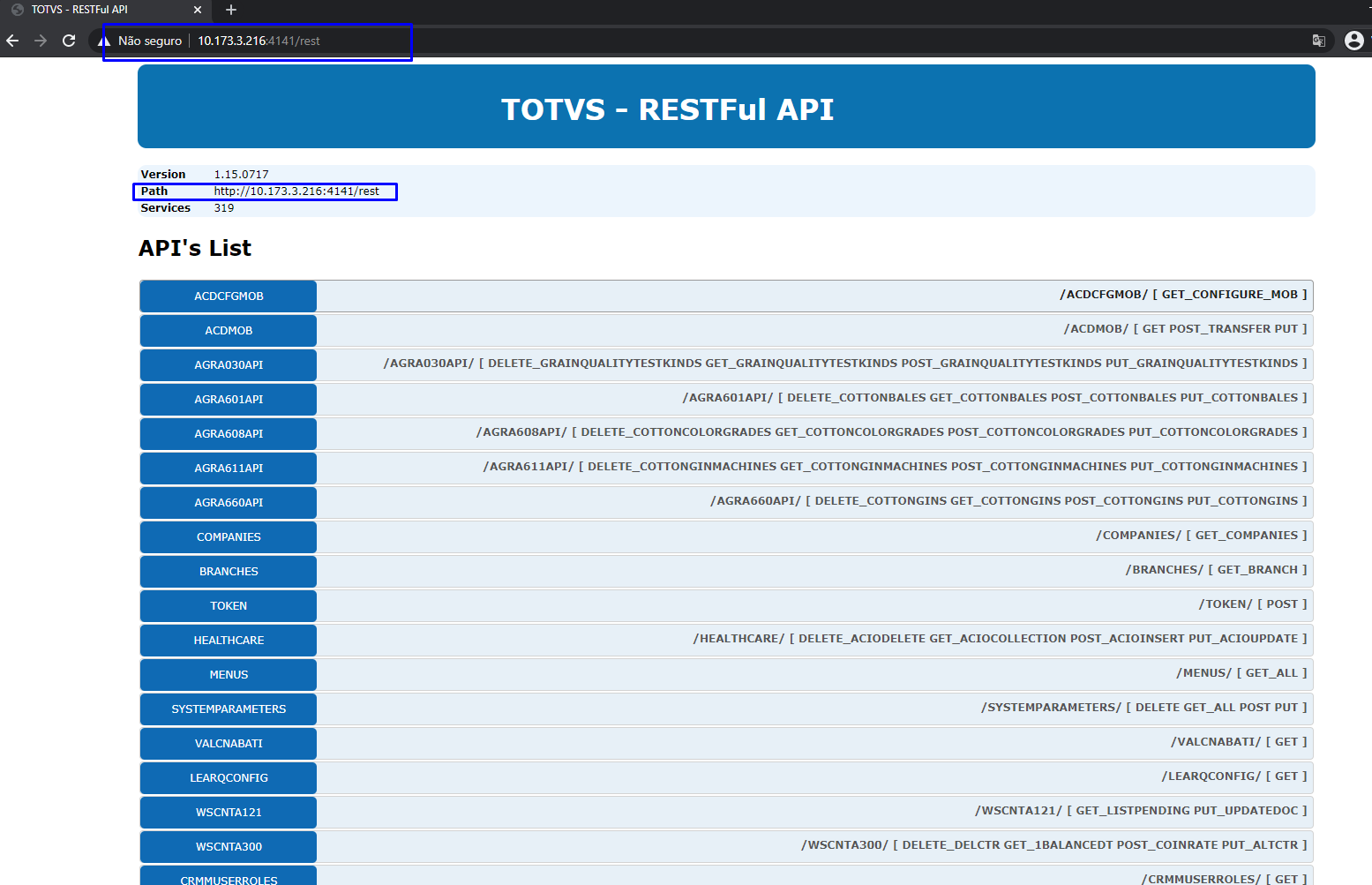Image resolution: width=1372 pixels, height=885 pixels.
Task: Reload the current page
Action: tap(69, 41)
